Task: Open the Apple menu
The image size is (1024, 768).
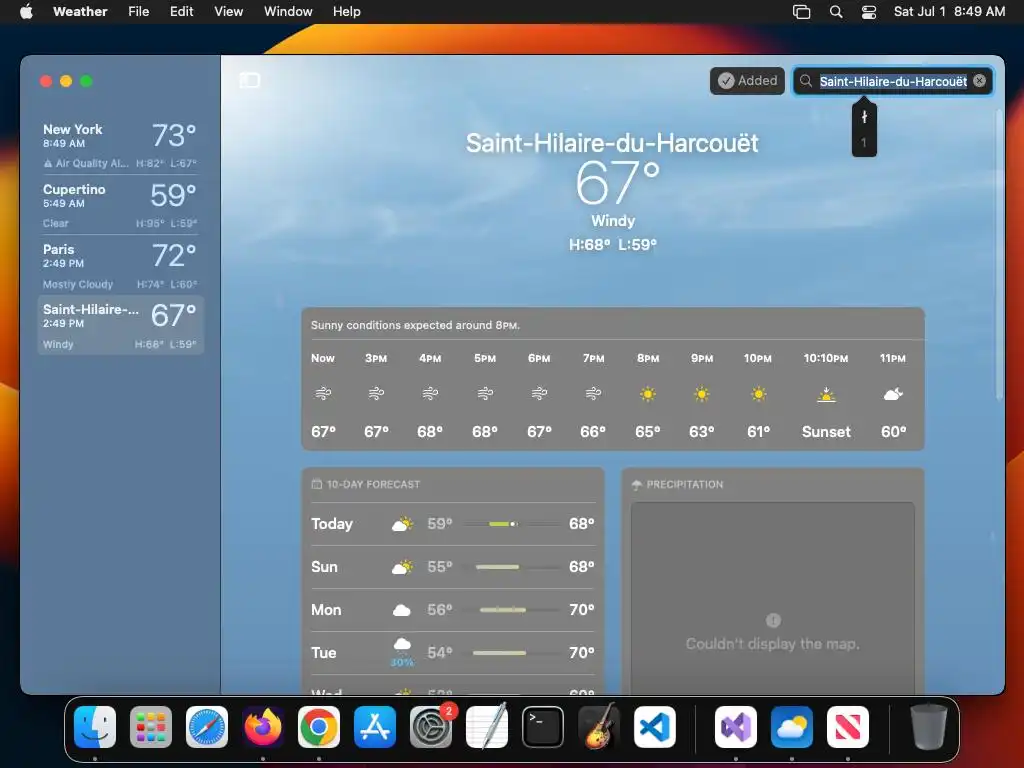Action: [26, 11]
